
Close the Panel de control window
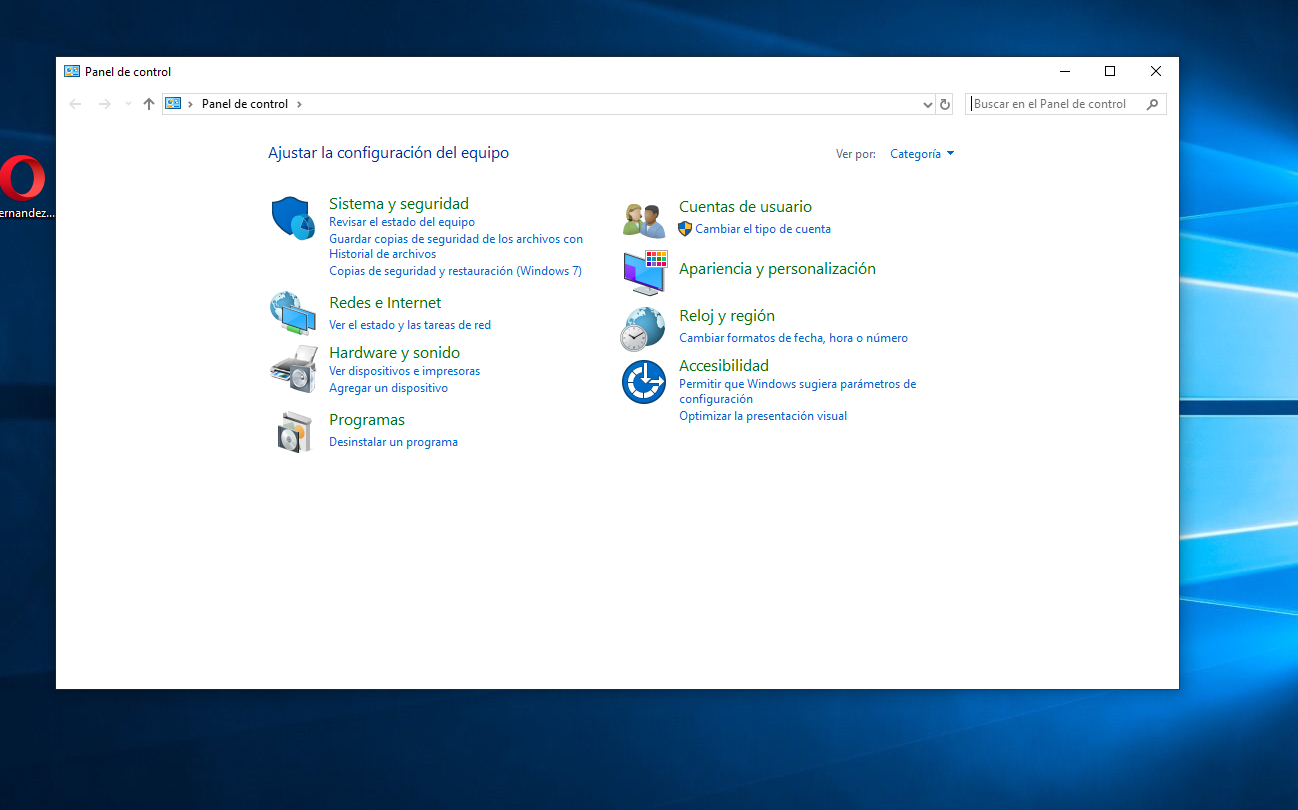1156,71
